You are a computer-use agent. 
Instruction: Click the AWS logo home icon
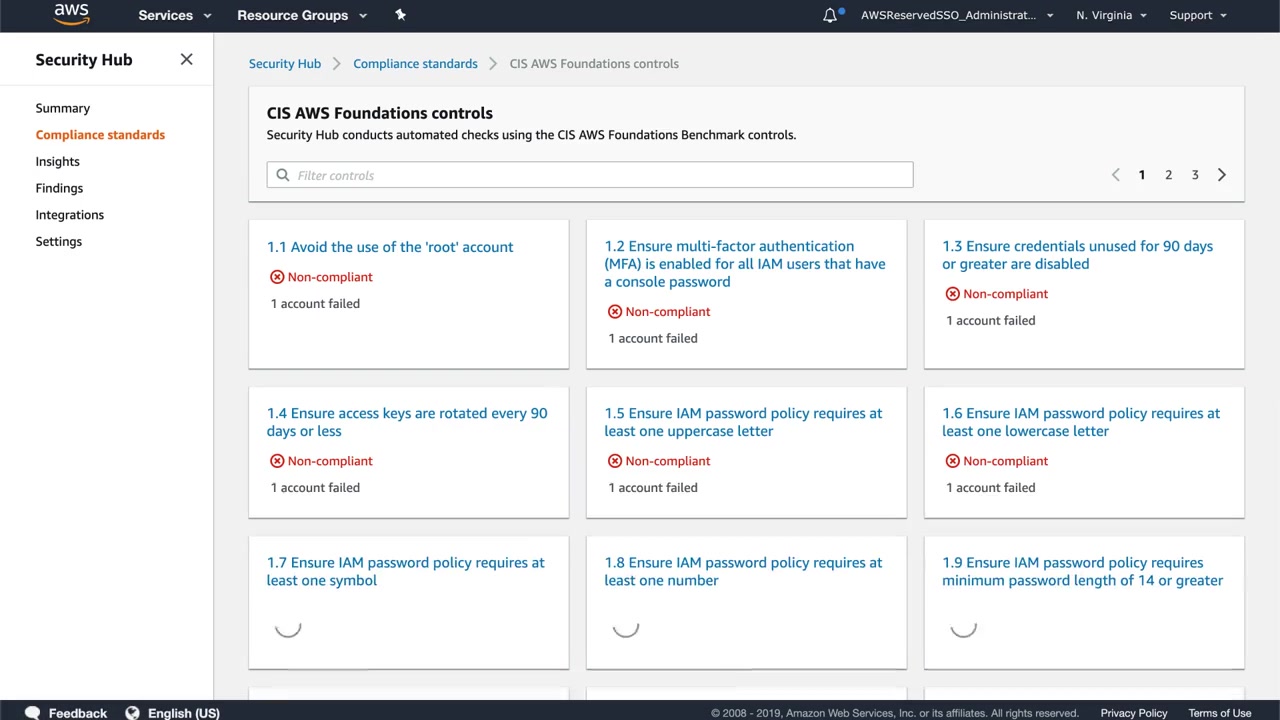pos(71,14)
